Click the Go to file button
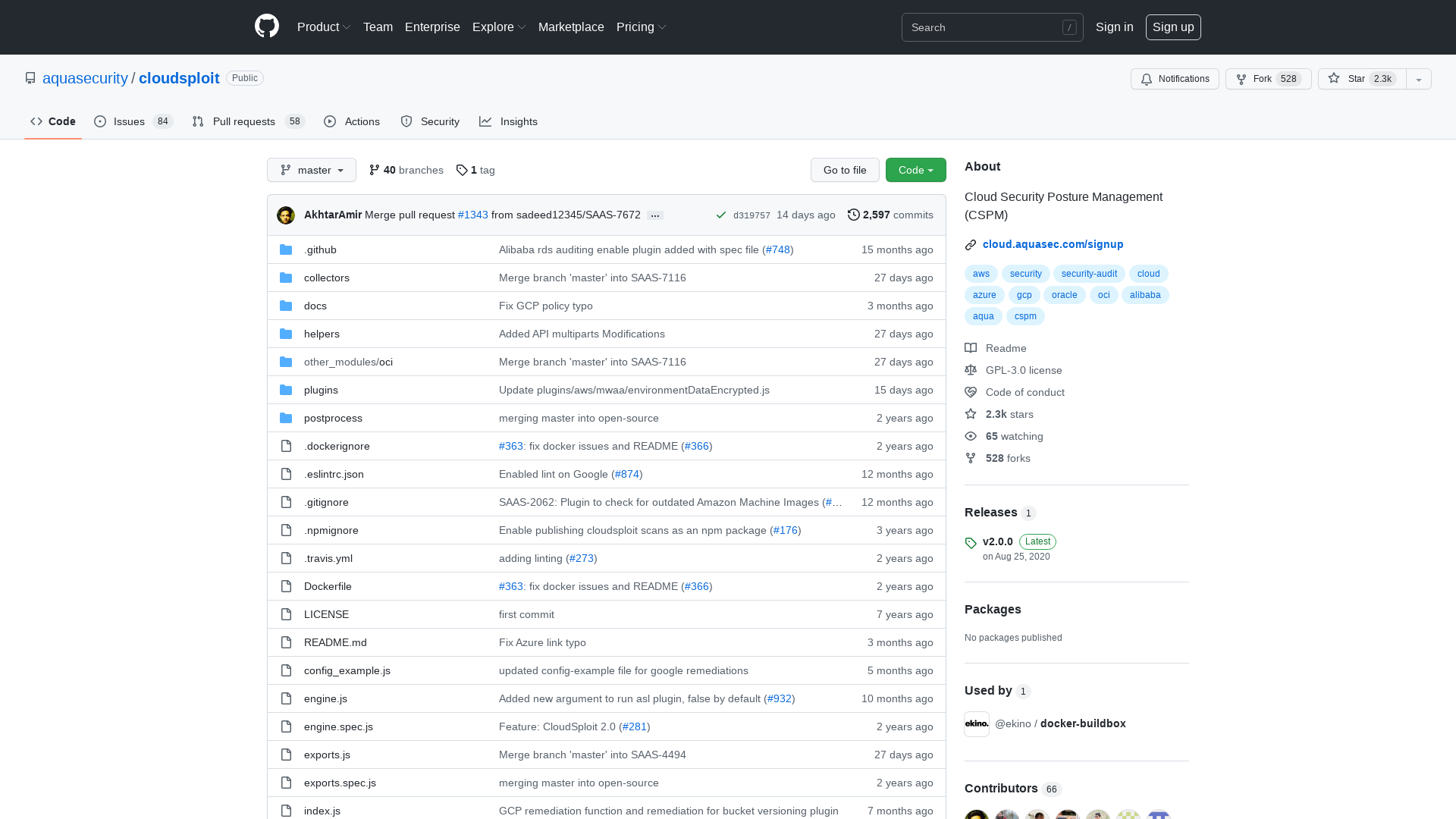The width and height of the screenshot is (1456, 819). coord(845,170)
